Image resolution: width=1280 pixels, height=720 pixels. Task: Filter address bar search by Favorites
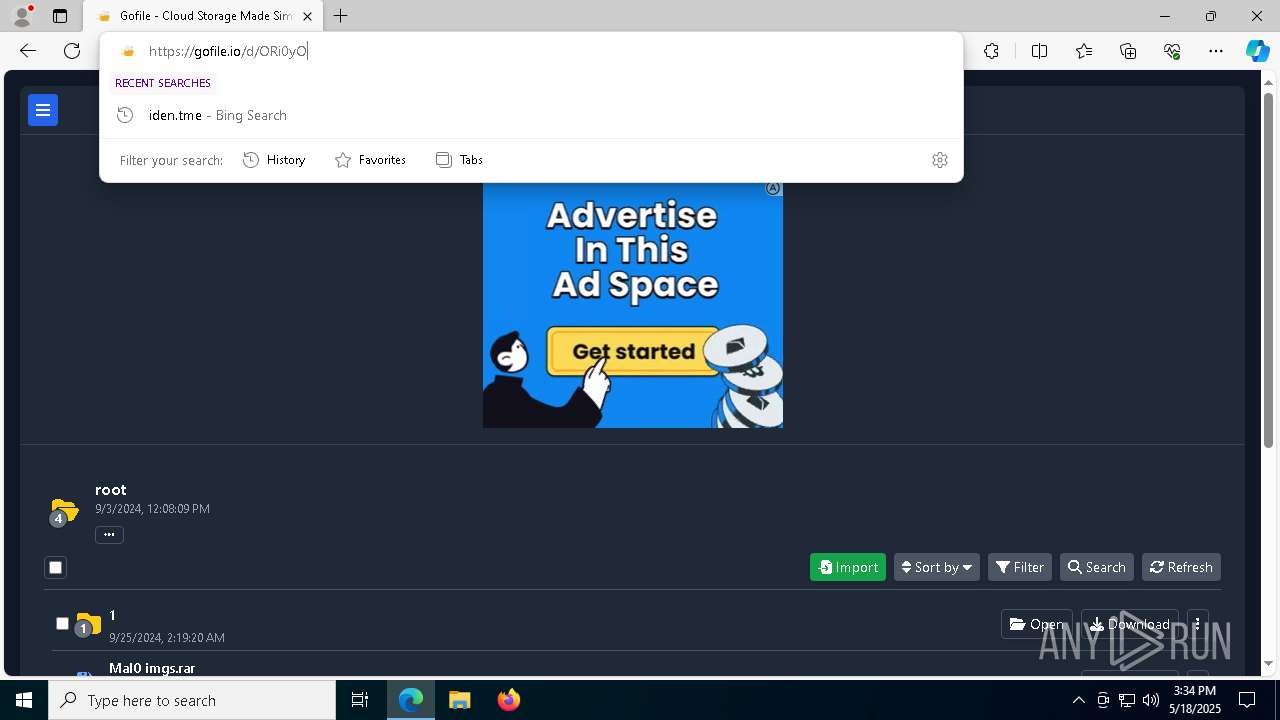pyautogui.click(x=371, y=160)
